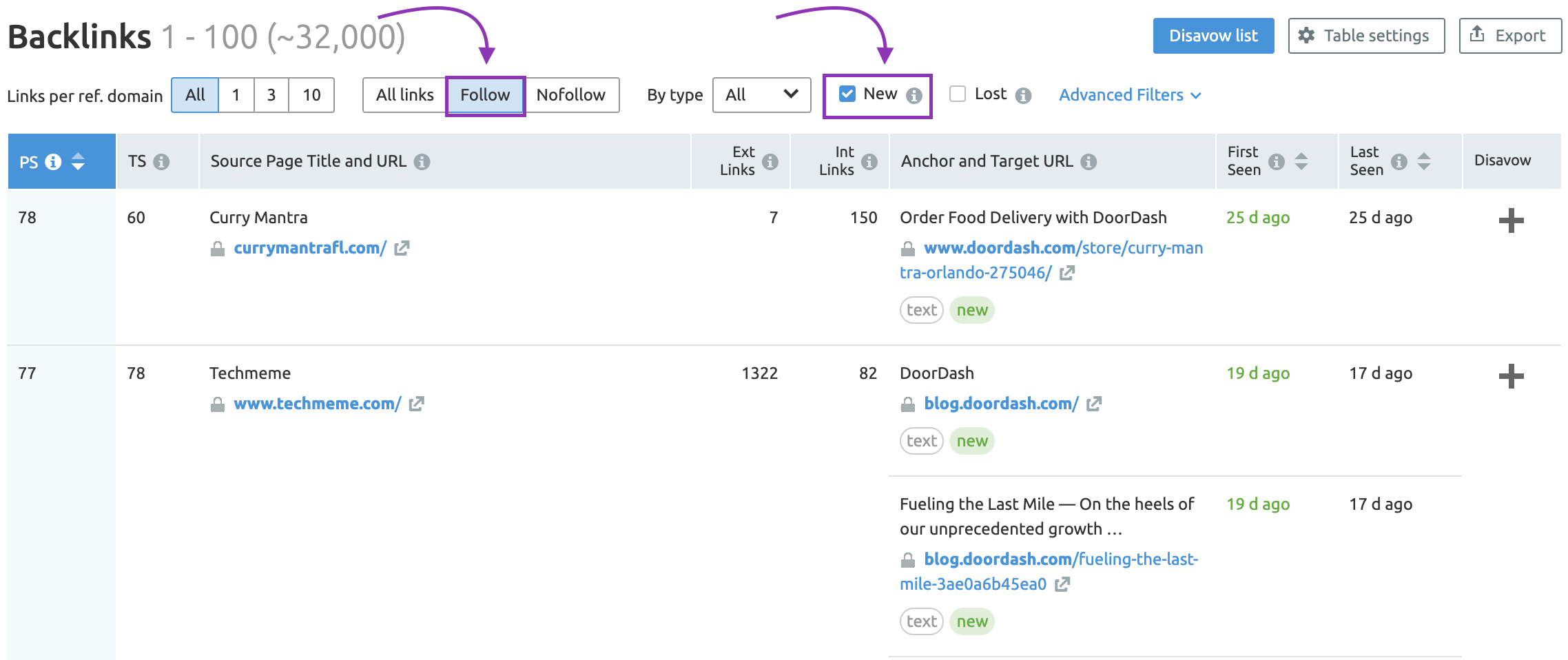Open Anchor and Target URL info icon
1568x660 pixels.
tap(1089, 161)
